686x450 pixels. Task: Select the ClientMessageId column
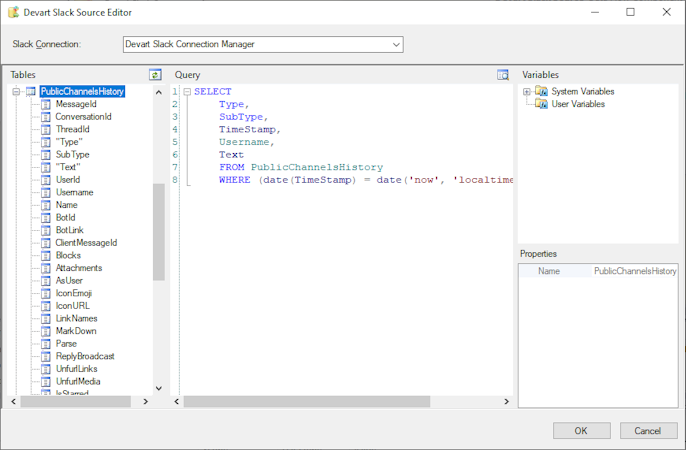point(86,243)
